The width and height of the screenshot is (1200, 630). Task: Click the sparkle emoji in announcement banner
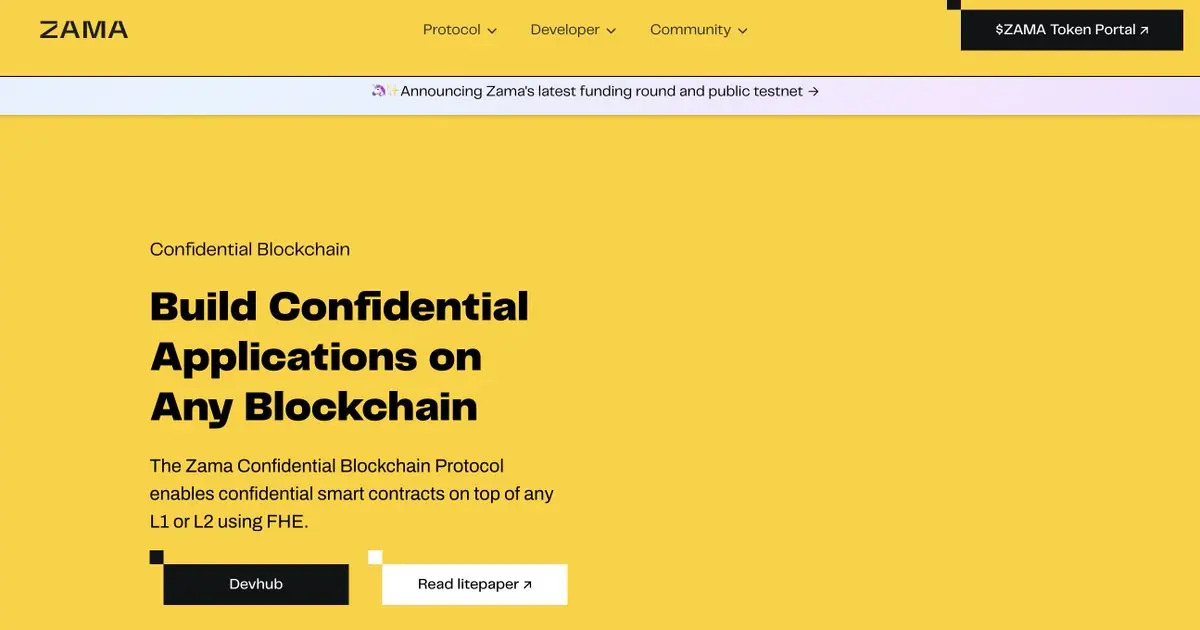point(393,91)
